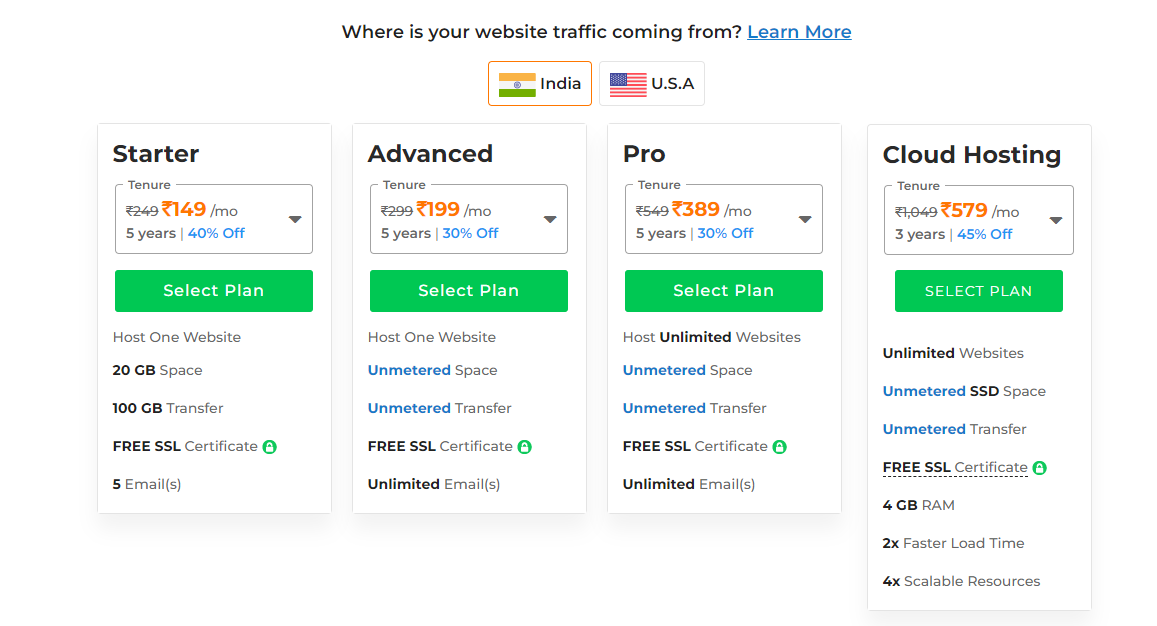
Task: Switch traffic location to U.S.A
Action: pos(652,83)
